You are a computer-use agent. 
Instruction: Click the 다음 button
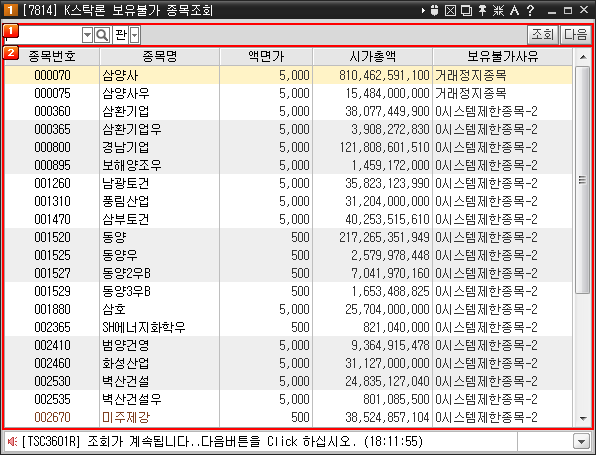pyautogui.click(x=575, y=35)
